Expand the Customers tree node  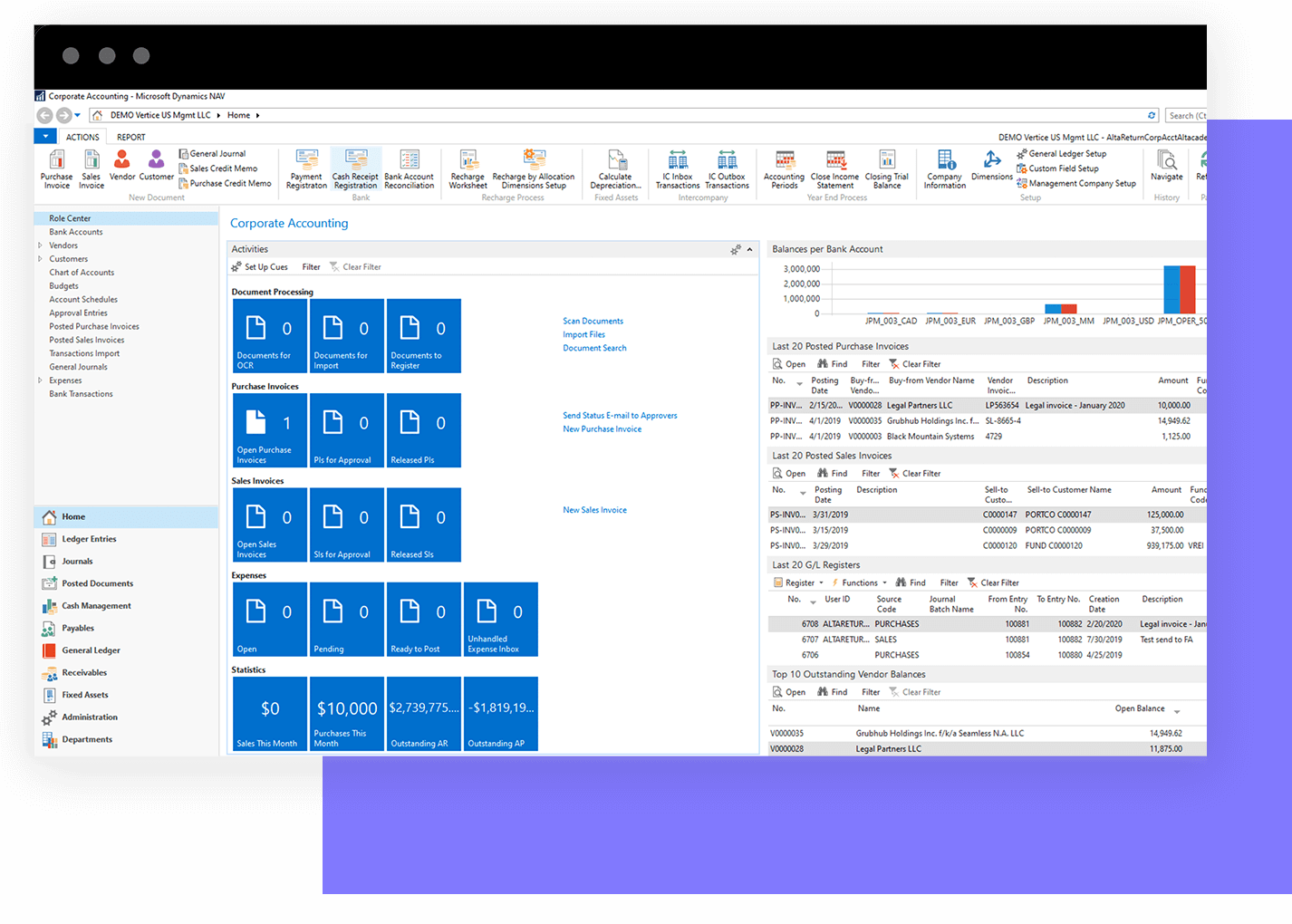point(40,259)
